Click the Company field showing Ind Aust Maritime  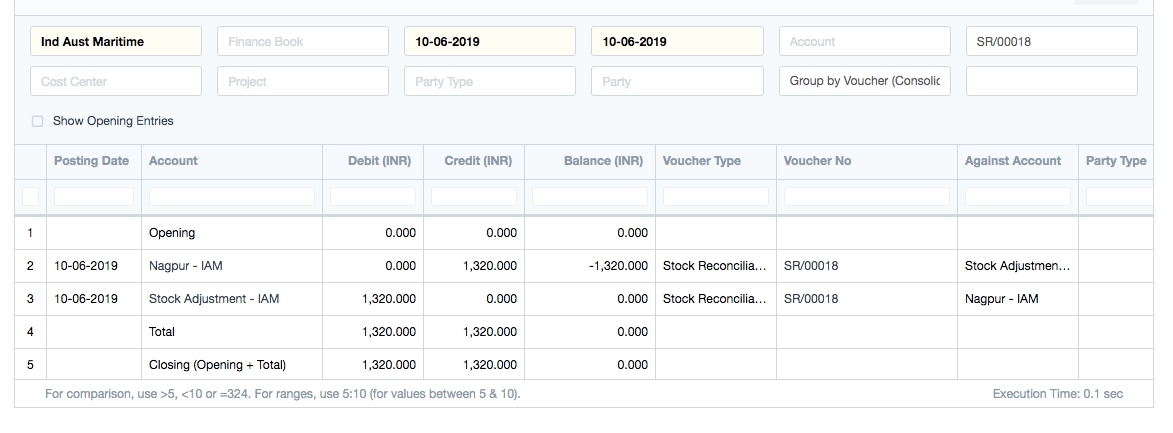(x=116, y=42)
